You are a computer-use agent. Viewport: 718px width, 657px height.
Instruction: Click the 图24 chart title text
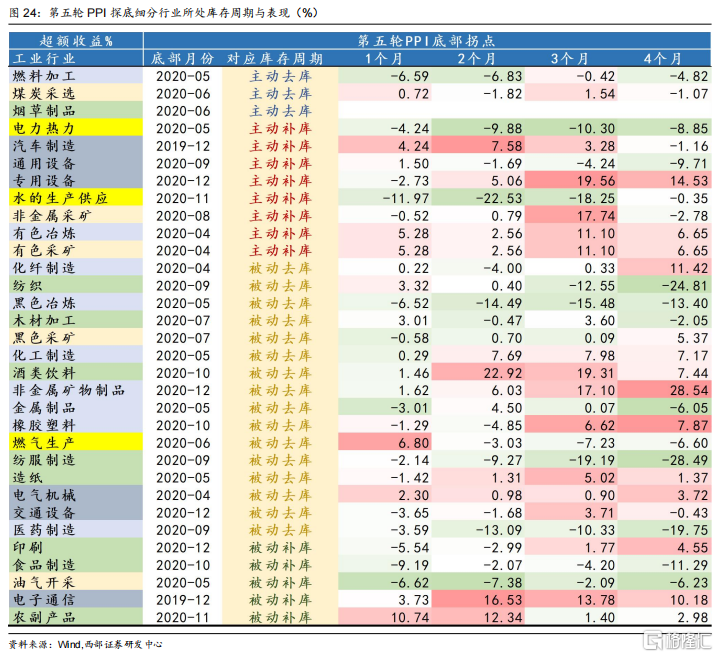pyautogui.click(x=163, y=12)
